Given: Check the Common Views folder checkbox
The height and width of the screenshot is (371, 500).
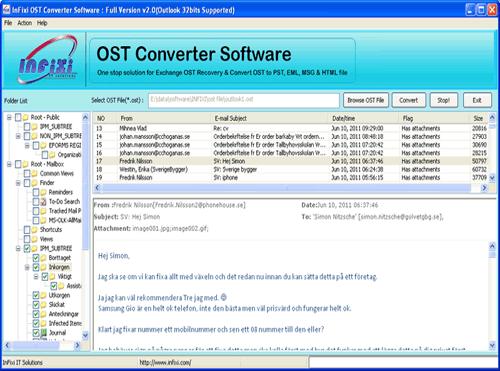Looking at the screenshot, I should click(x=27, y=173).
